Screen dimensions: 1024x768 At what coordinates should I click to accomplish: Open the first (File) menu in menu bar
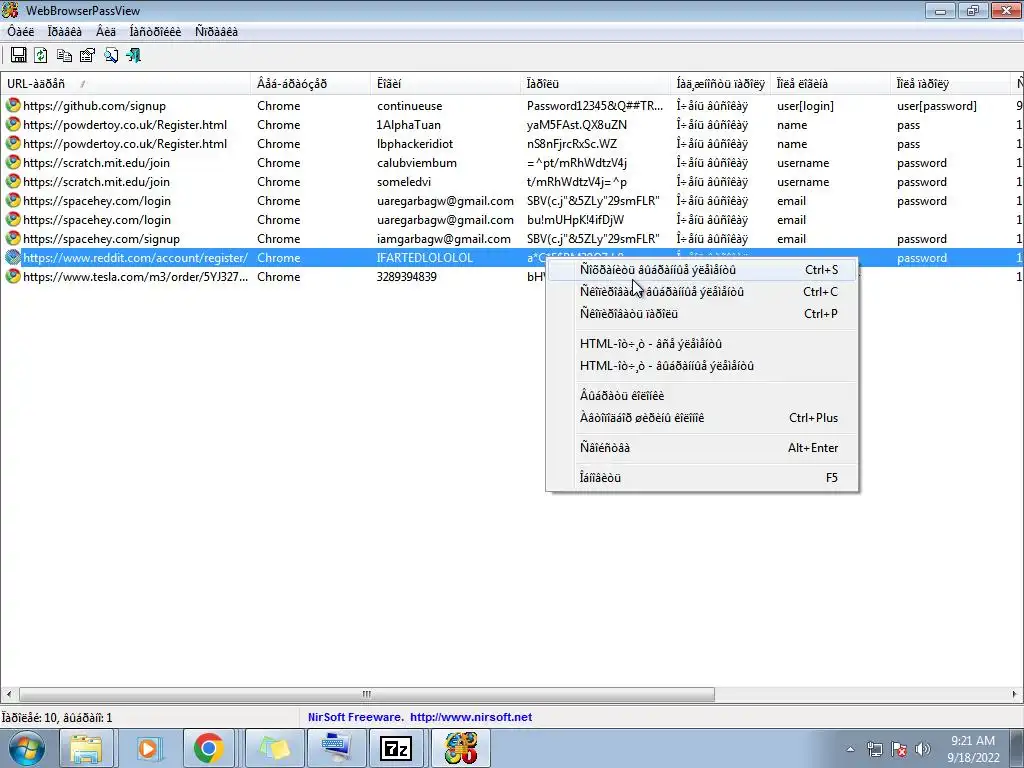[20, 31]
